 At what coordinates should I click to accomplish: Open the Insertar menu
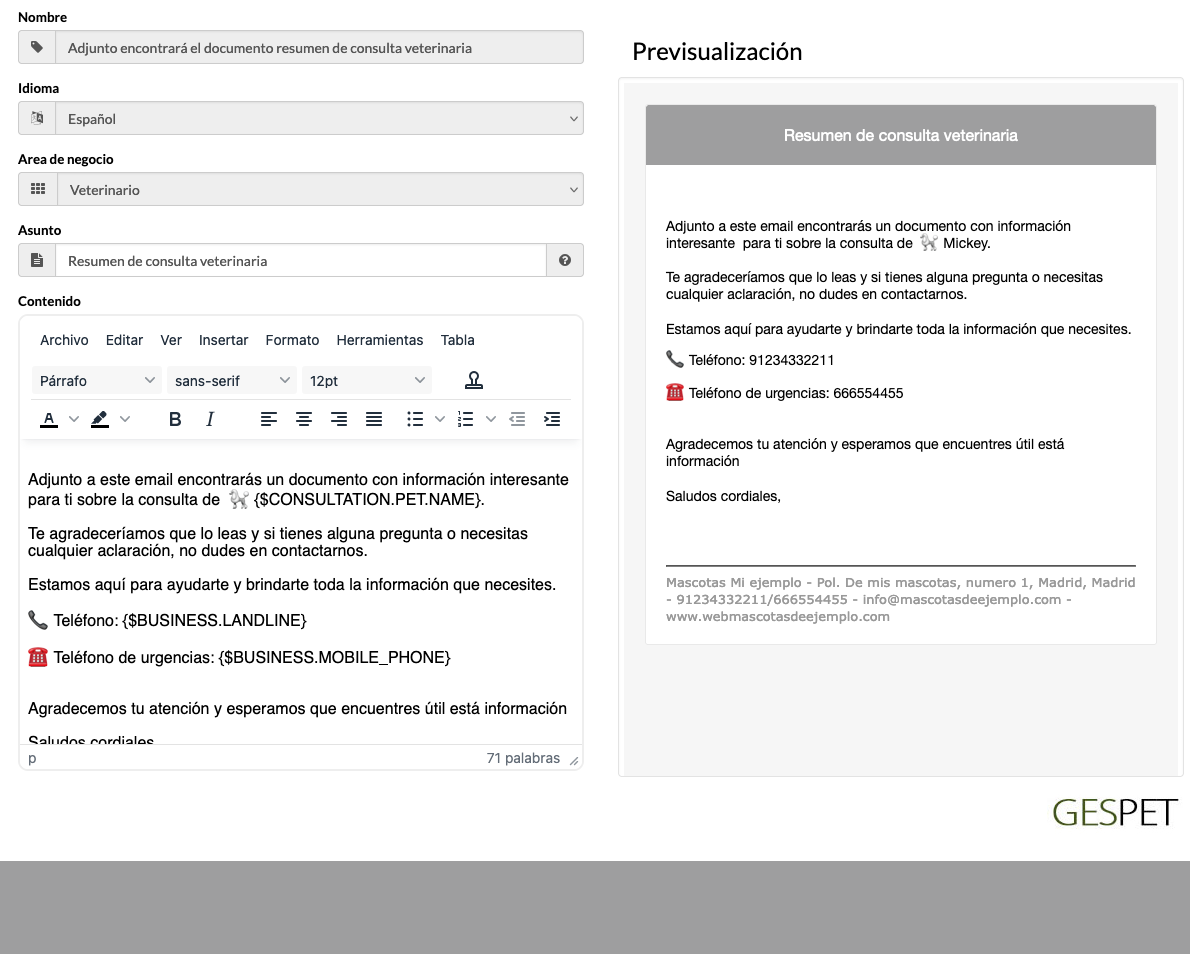point(224,340)
